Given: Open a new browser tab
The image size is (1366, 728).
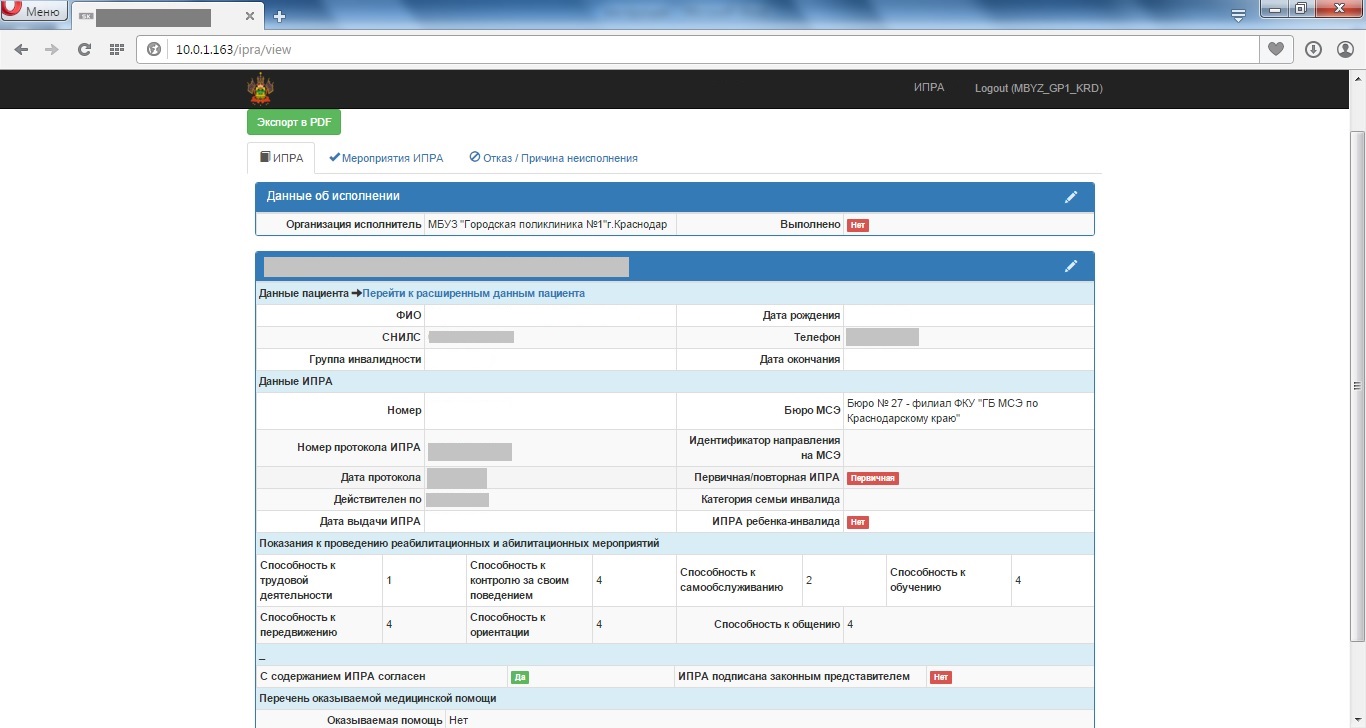Looking at the screenshot, I should click(279, 16).
